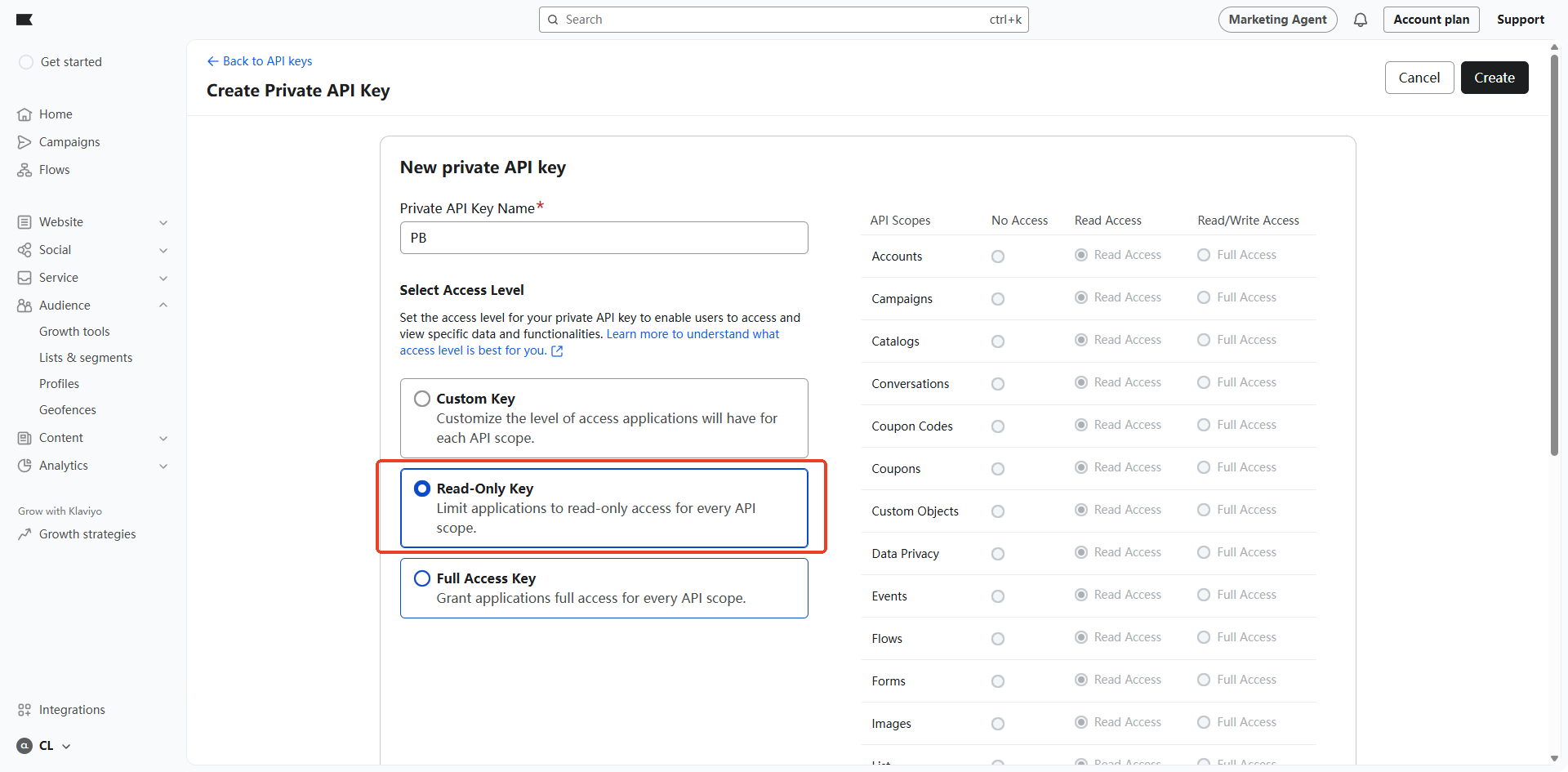Open Lists & segments menu item

(x=86, y=358)
